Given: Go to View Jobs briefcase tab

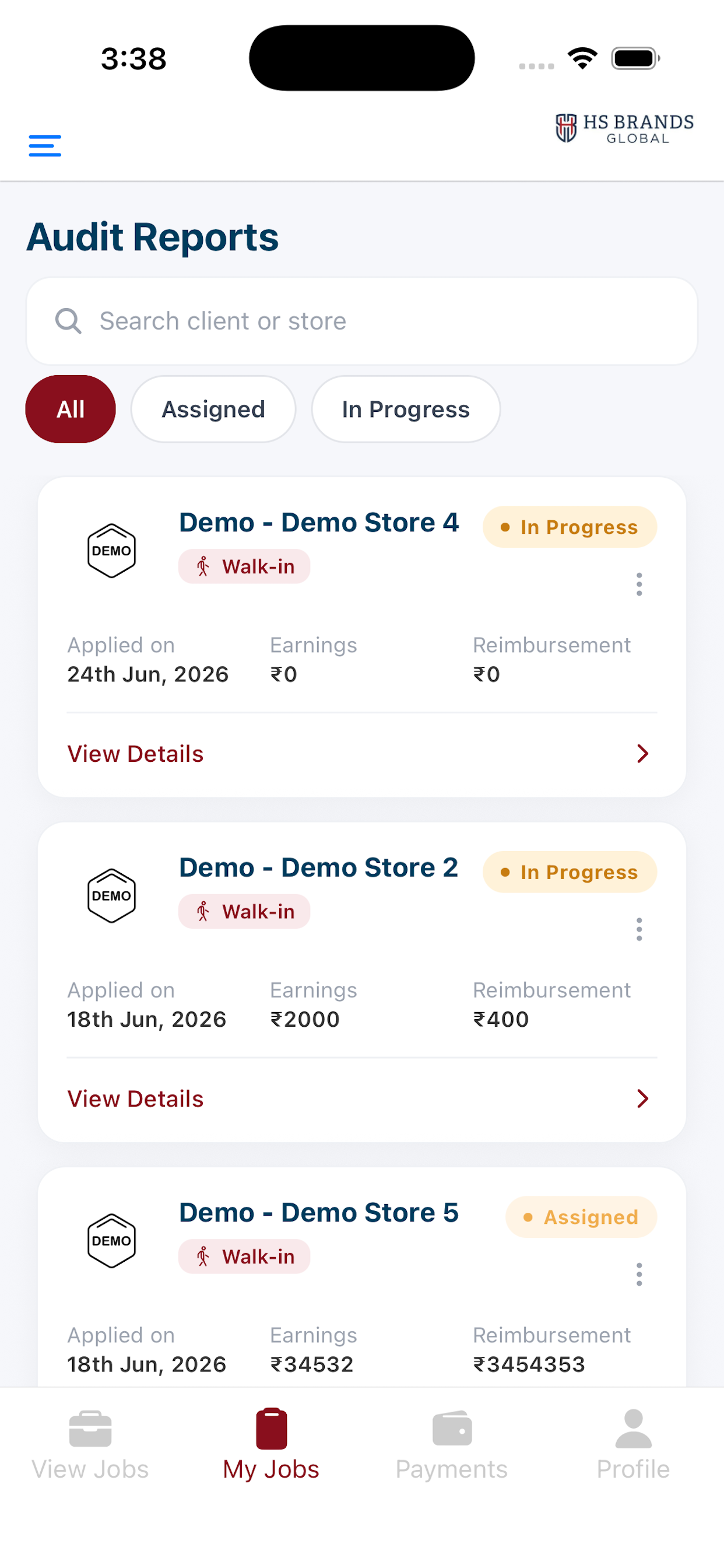Looking at the screenshot, I should click(90, 1445).
